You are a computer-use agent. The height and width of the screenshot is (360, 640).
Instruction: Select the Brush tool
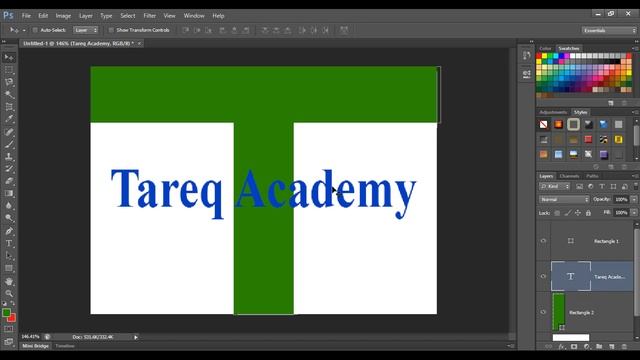(9, 144)
